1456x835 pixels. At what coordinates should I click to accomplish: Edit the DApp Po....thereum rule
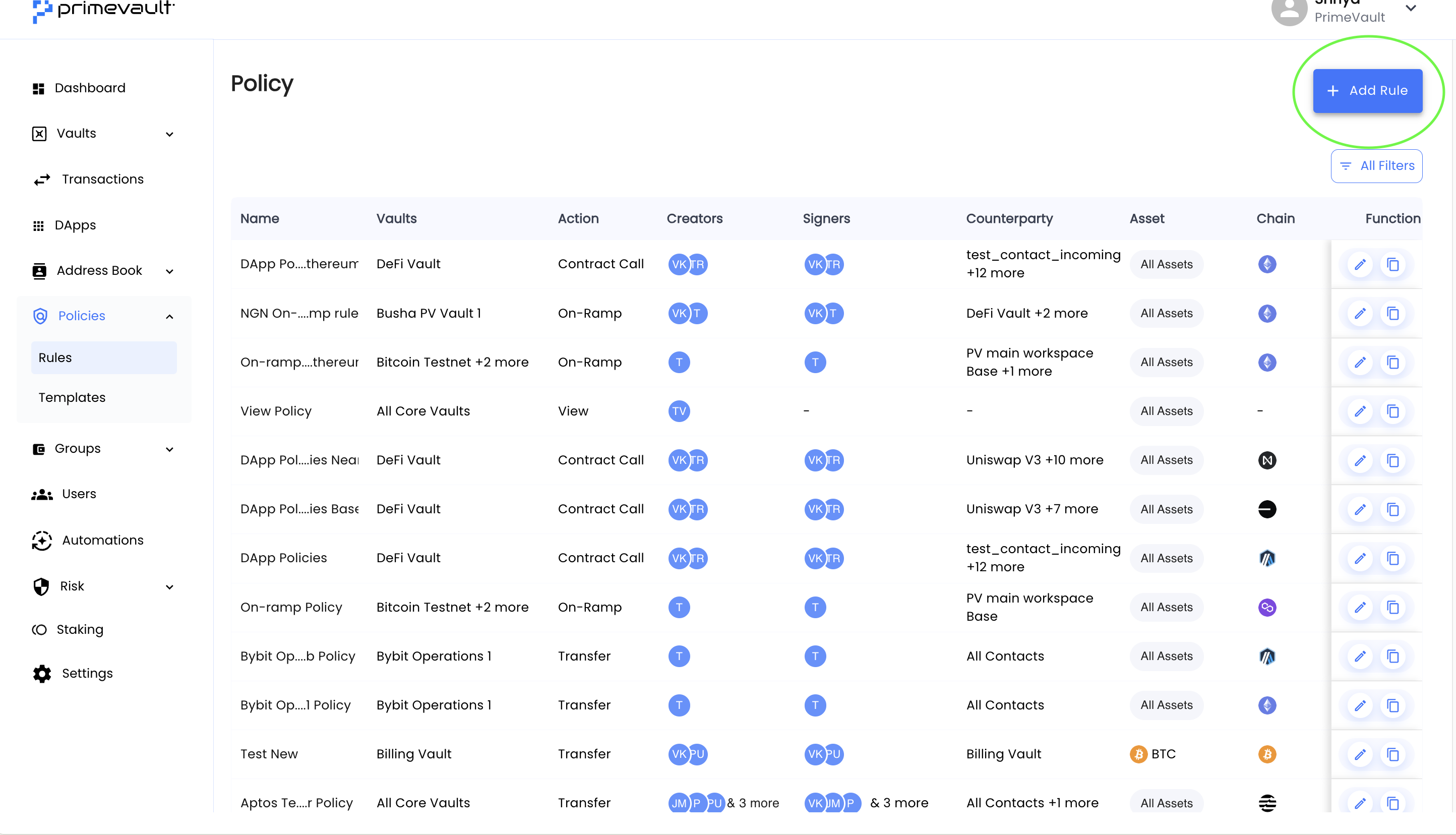click(1360, 264)
